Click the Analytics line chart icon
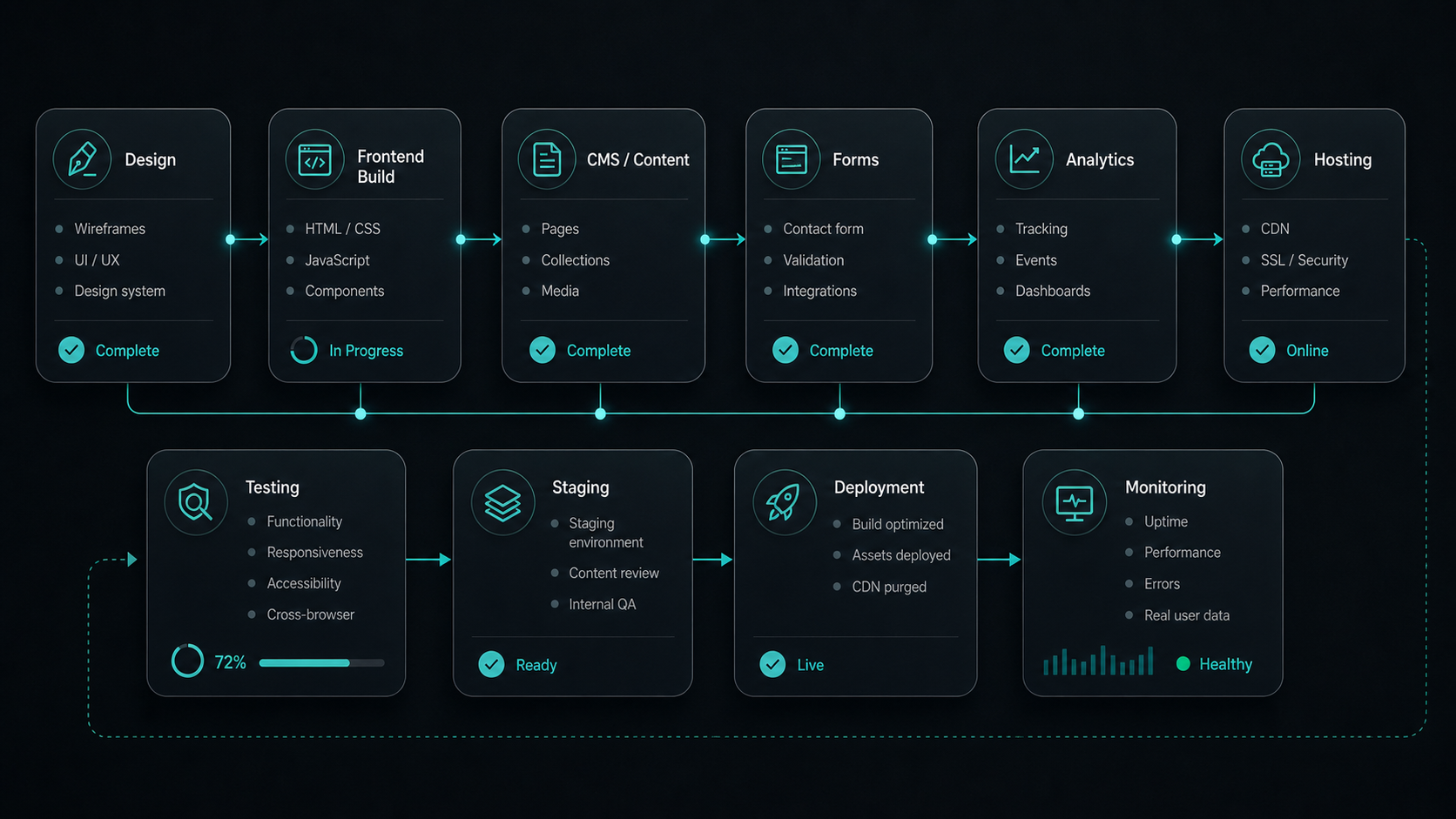1456x819 pixels. pyautogui.click(x=1024, y=159)
